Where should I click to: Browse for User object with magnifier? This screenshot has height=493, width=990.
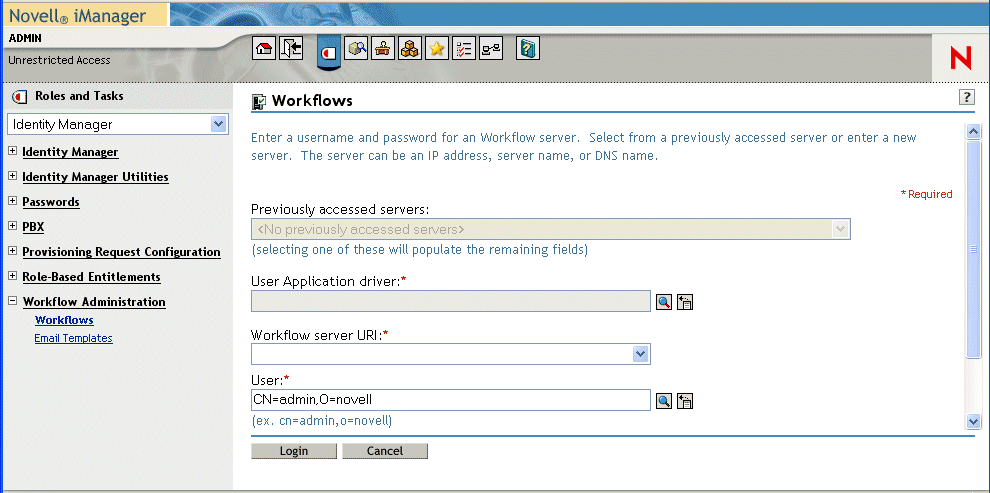pyautogui.click(x=664, y=400)
